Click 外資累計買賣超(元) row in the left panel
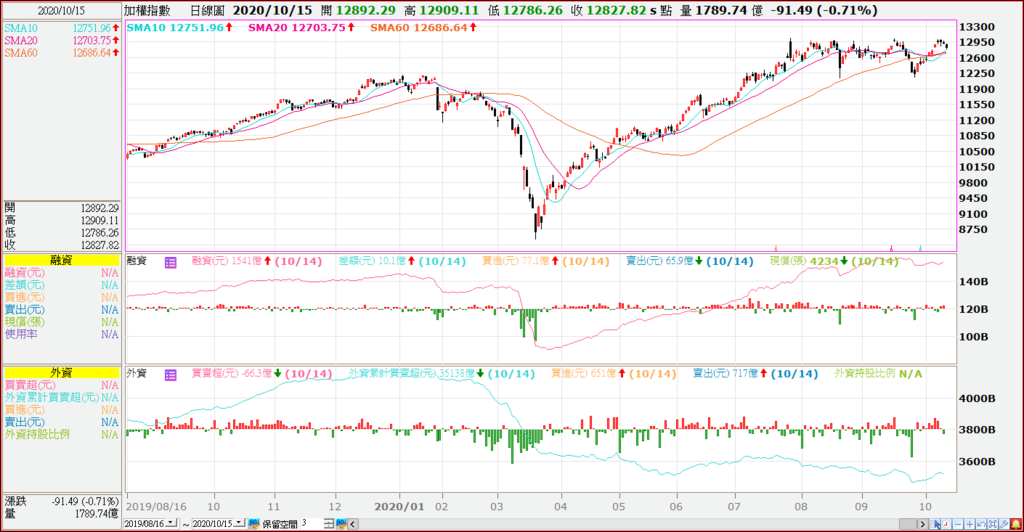Screen dimensions: 1024x532 (61, 398)
